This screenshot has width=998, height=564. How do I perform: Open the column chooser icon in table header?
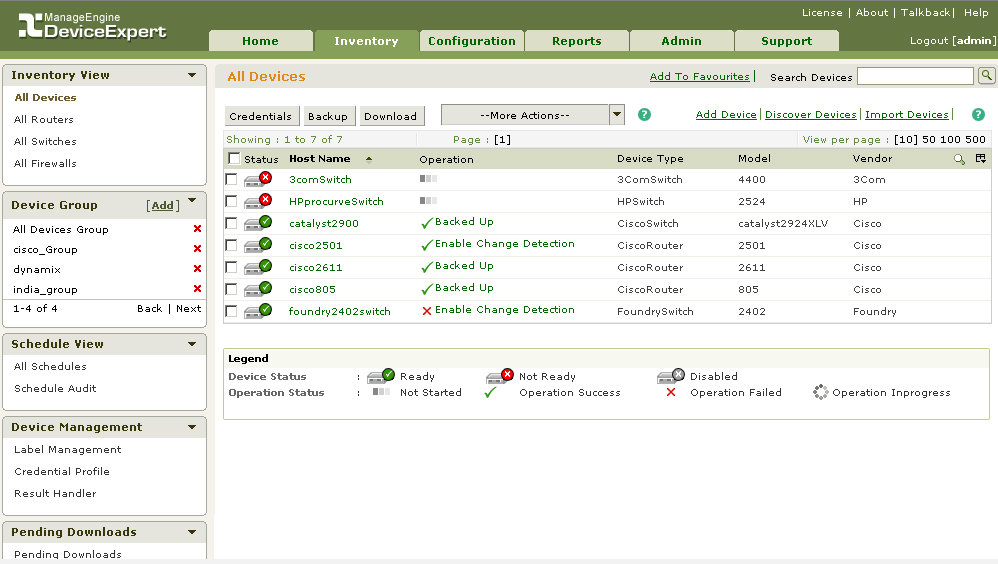coord(980,158)
